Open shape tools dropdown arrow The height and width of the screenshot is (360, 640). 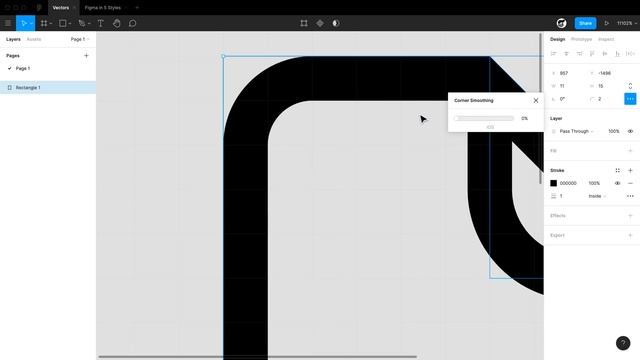click(x=70, y=24)
